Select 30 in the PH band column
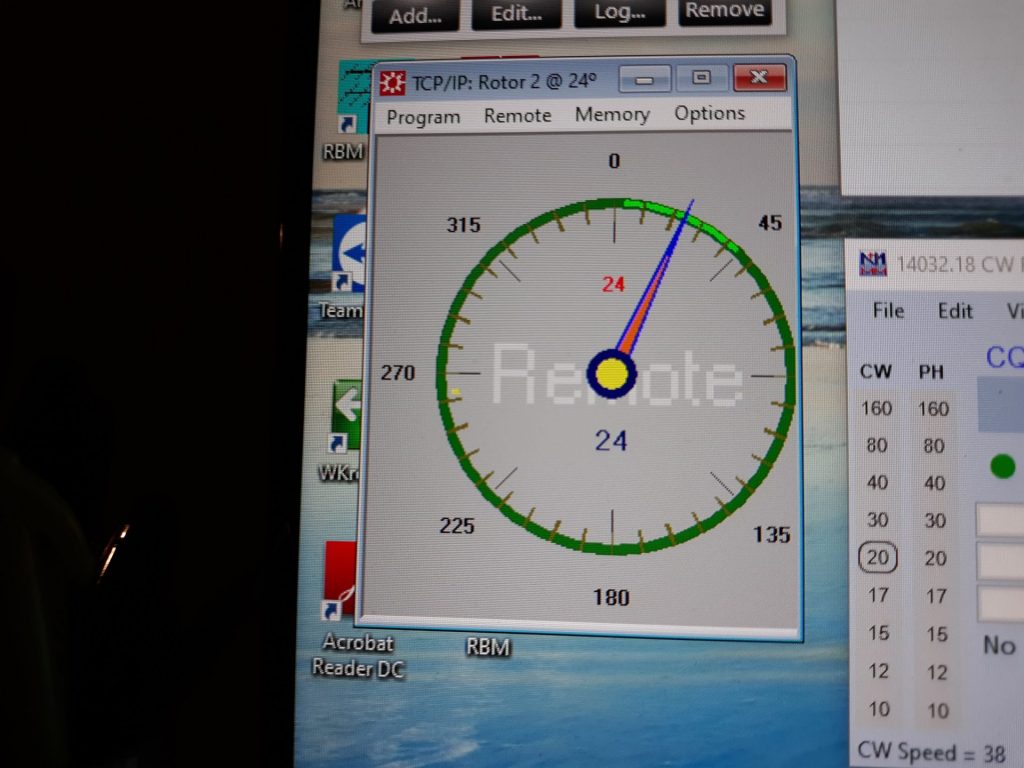 (935, 520)
